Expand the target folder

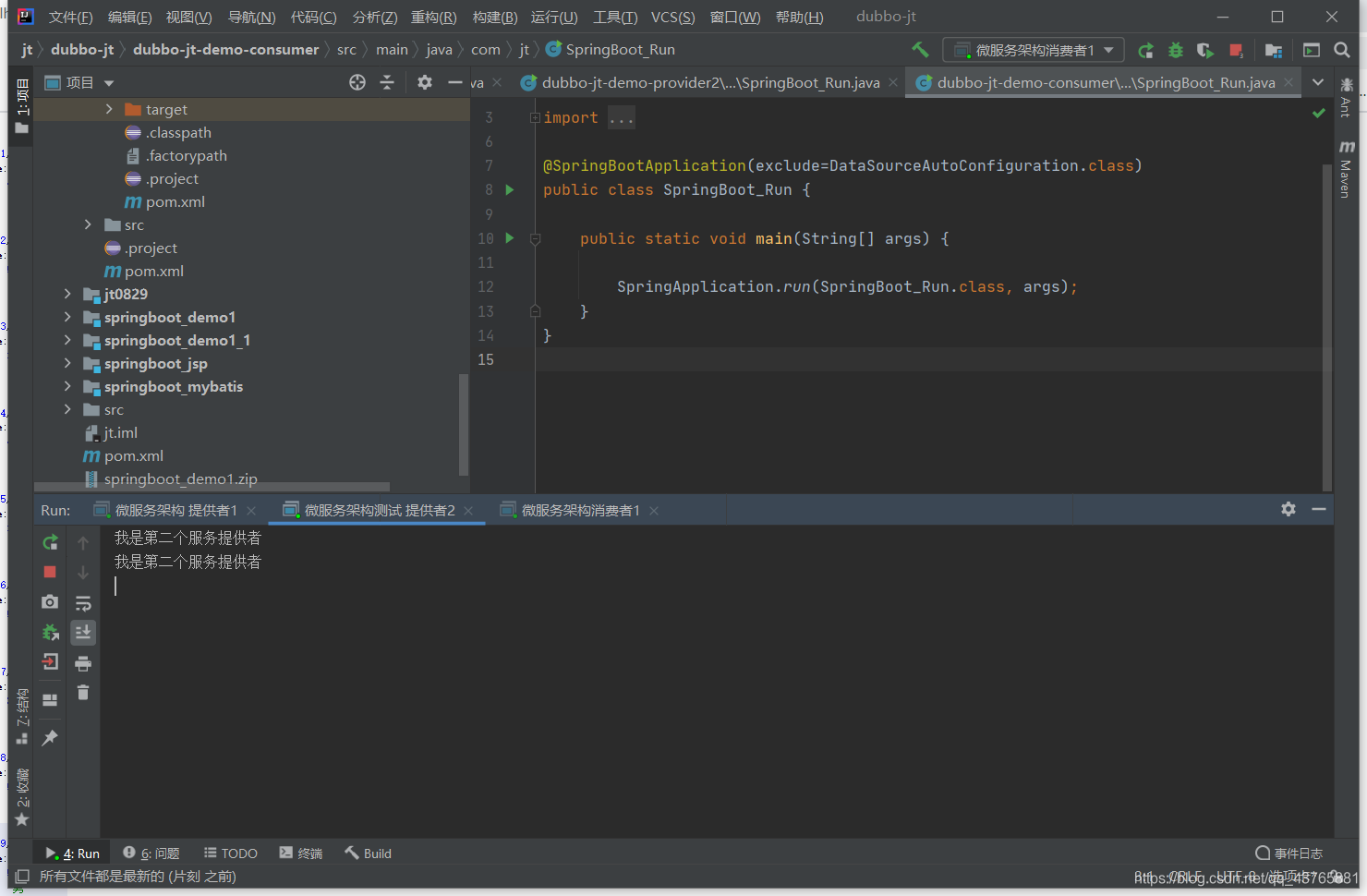point(109,109)
